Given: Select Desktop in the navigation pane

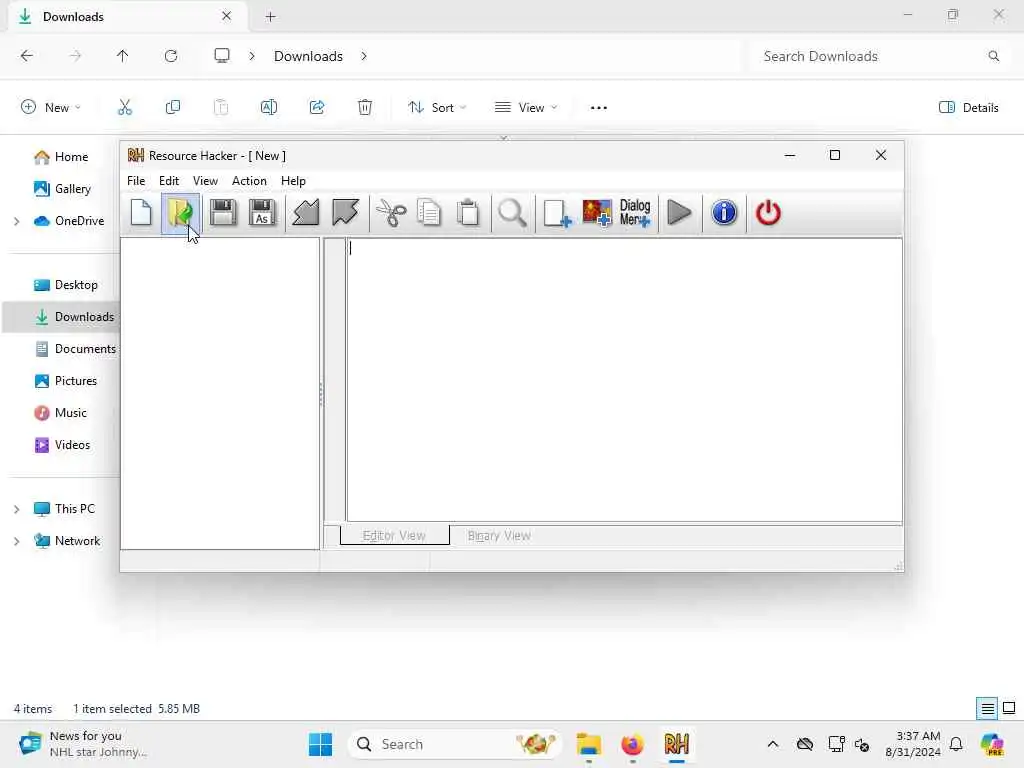Looking at the screenshot, I should tap(66, 285).
